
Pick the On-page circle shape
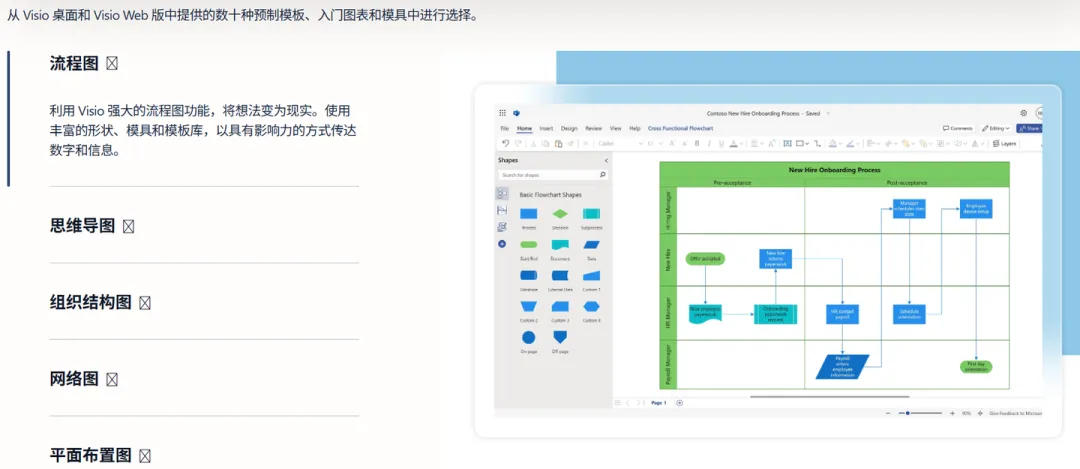(x=528, y=337)
